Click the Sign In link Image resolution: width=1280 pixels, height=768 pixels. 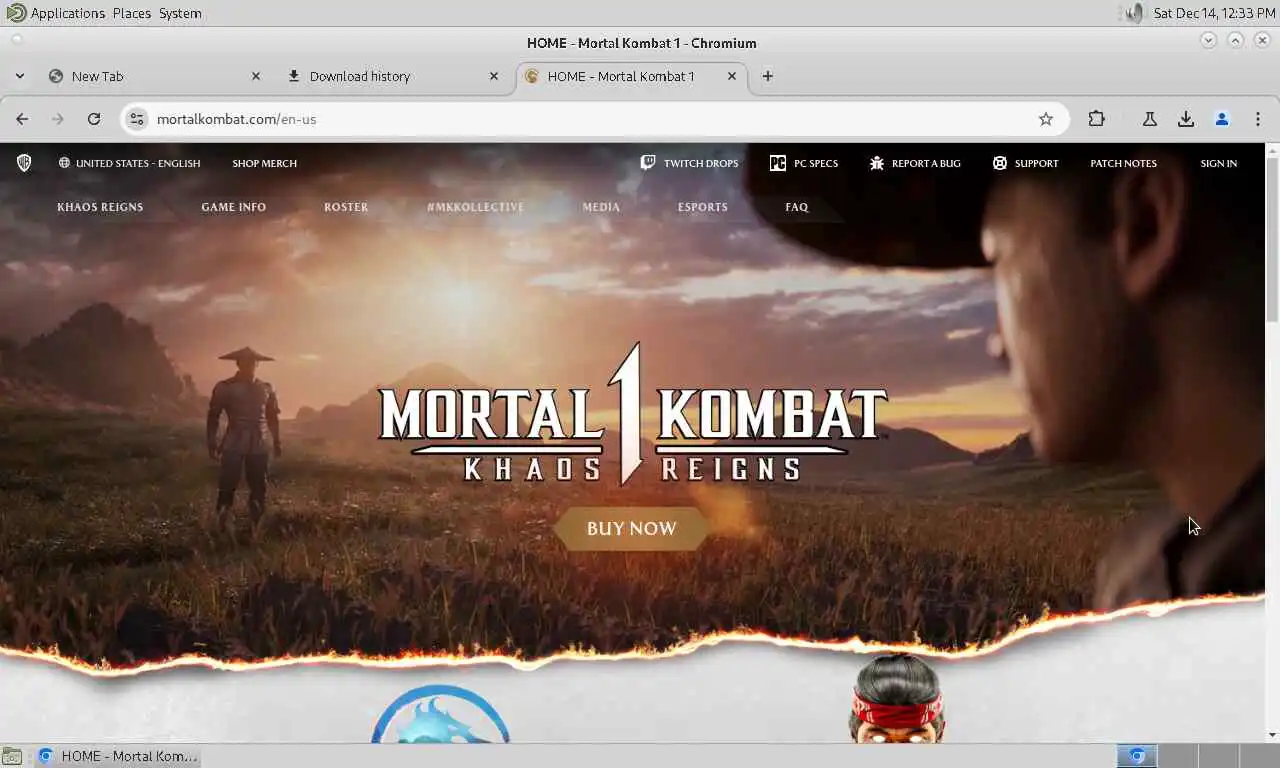click(1219, 163)
